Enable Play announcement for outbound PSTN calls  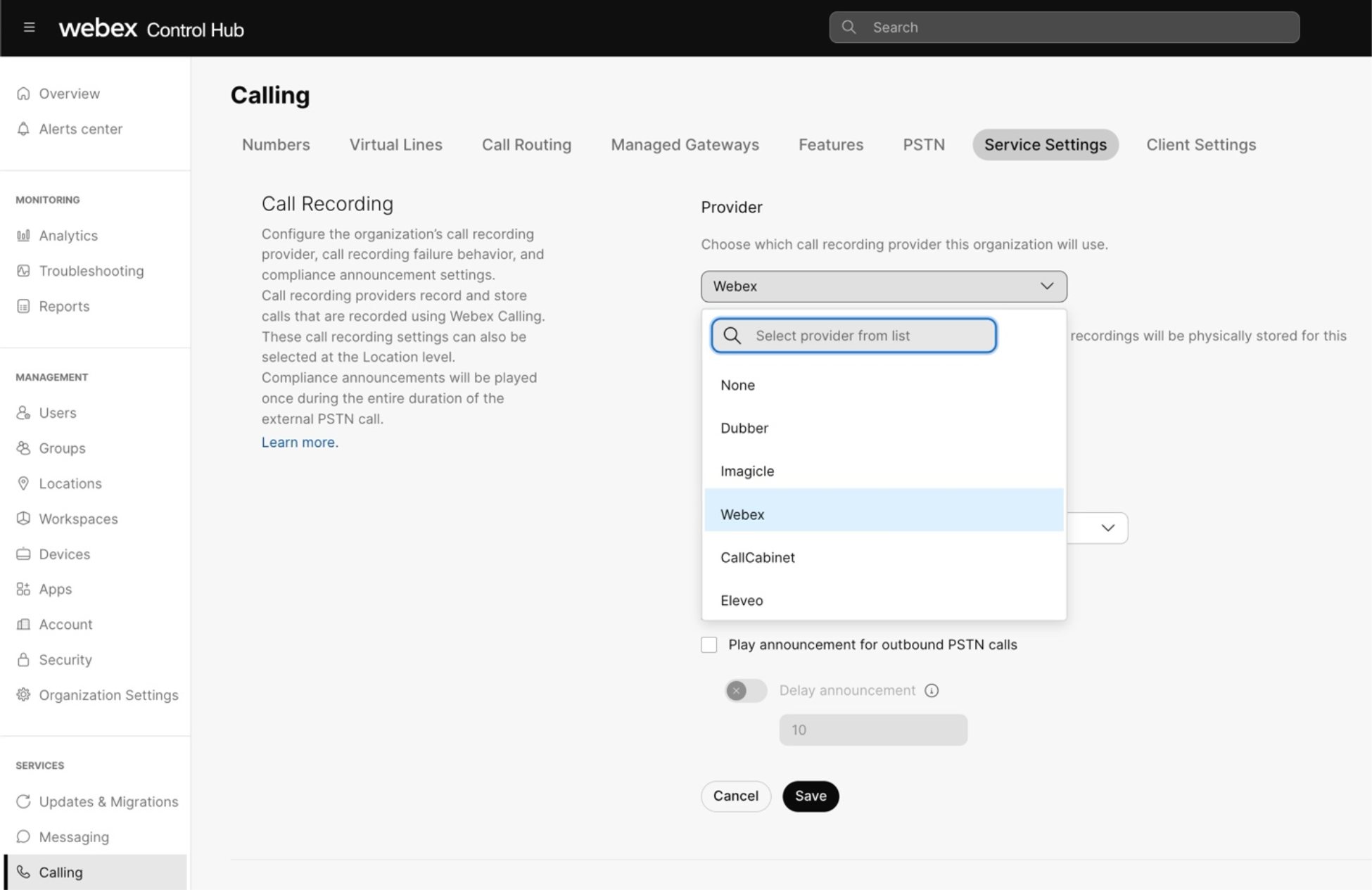[709, 644]
